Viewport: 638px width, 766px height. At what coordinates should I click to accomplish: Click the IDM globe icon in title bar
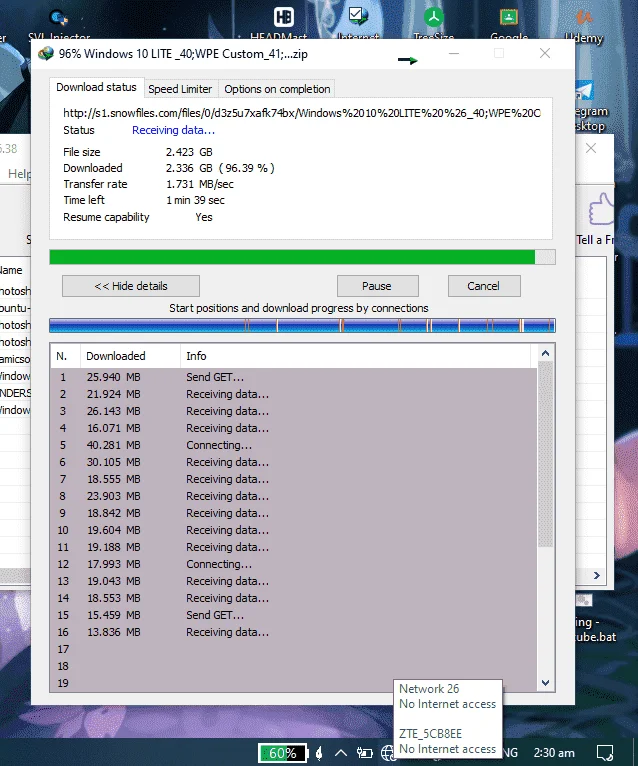pyautogui.click(x=46, y=54)
